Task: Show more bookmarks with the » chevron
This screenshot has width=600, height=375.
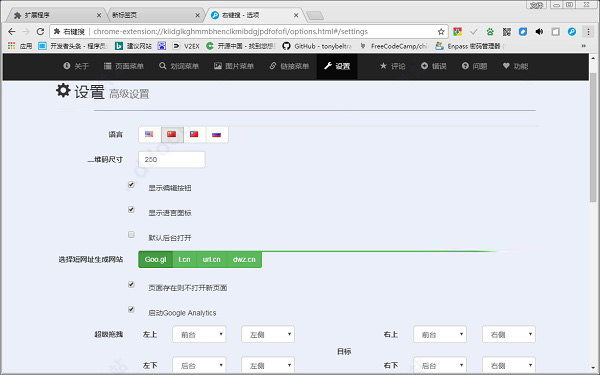Action: tap(584, 46)
